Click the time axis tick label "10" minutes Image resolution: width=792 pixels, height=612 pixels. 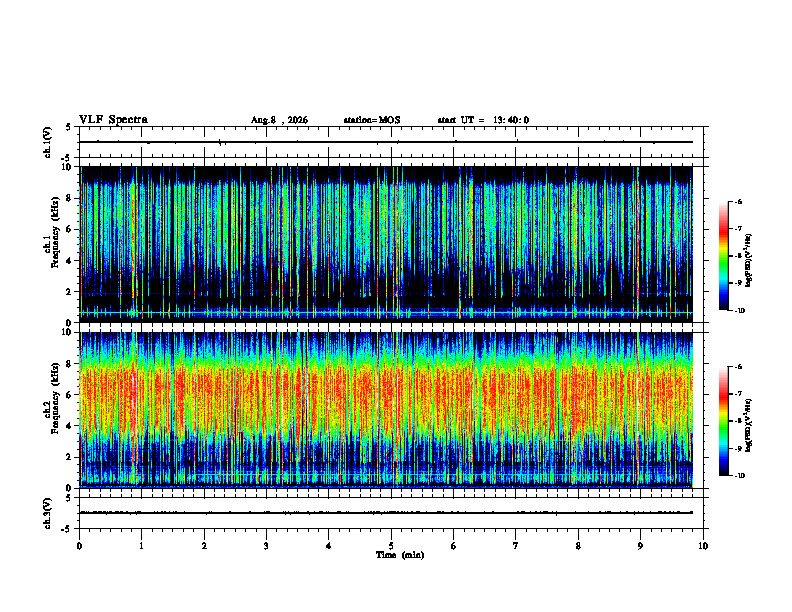[703, 546]
